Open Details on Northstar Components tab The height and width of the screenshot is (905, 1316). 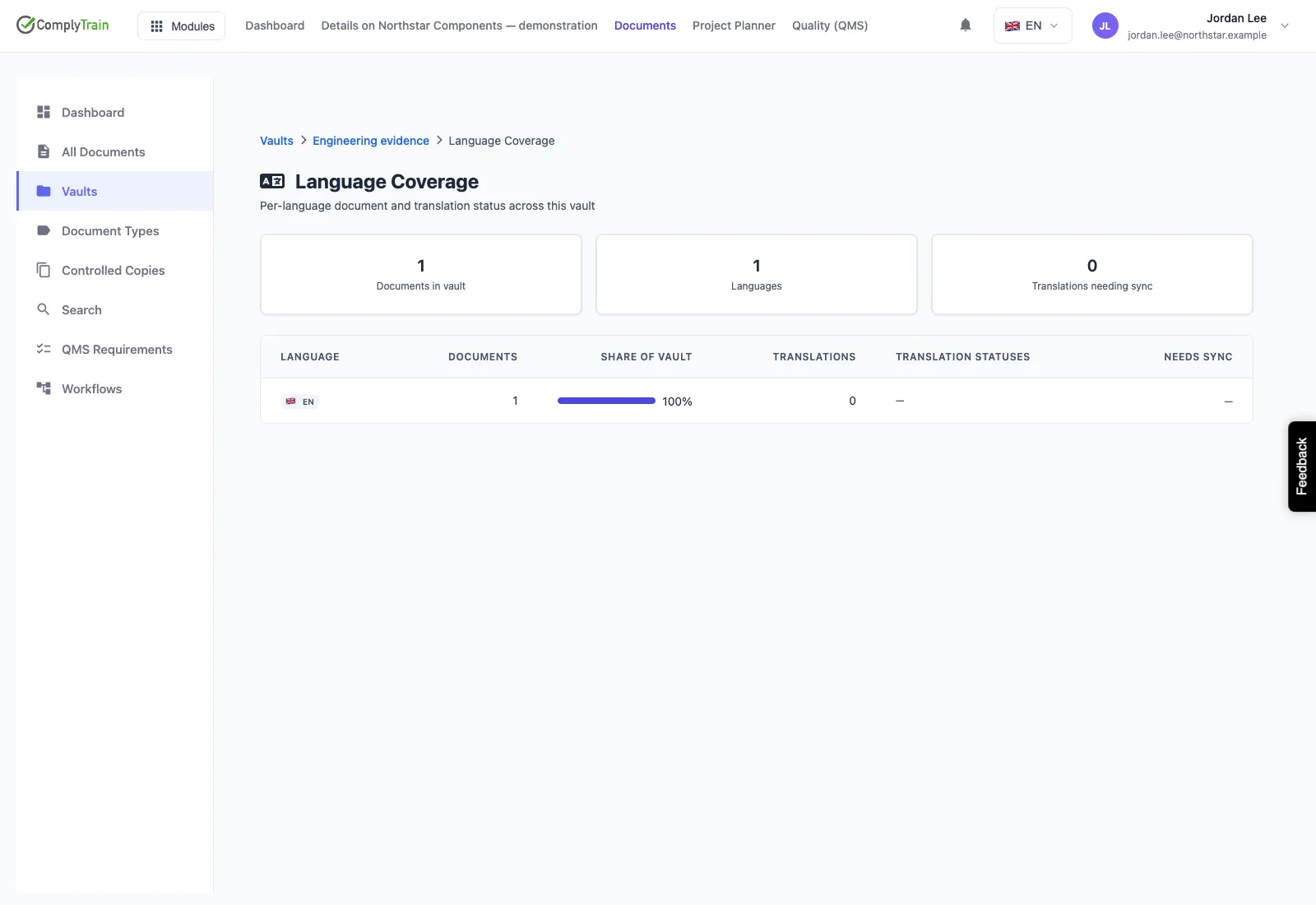459,26
